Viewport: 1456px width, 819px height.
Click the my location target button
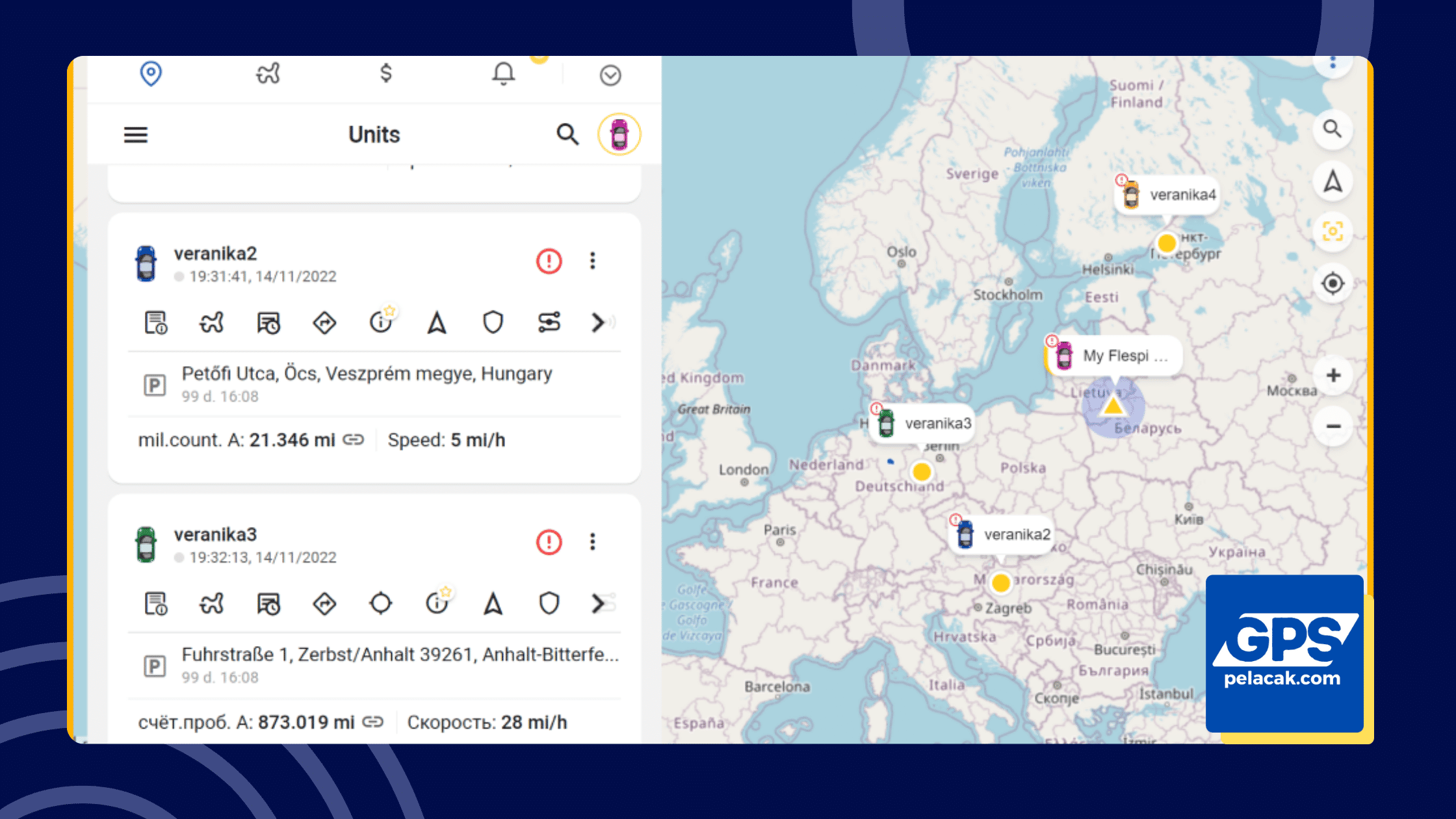[x=1332, y=283]
